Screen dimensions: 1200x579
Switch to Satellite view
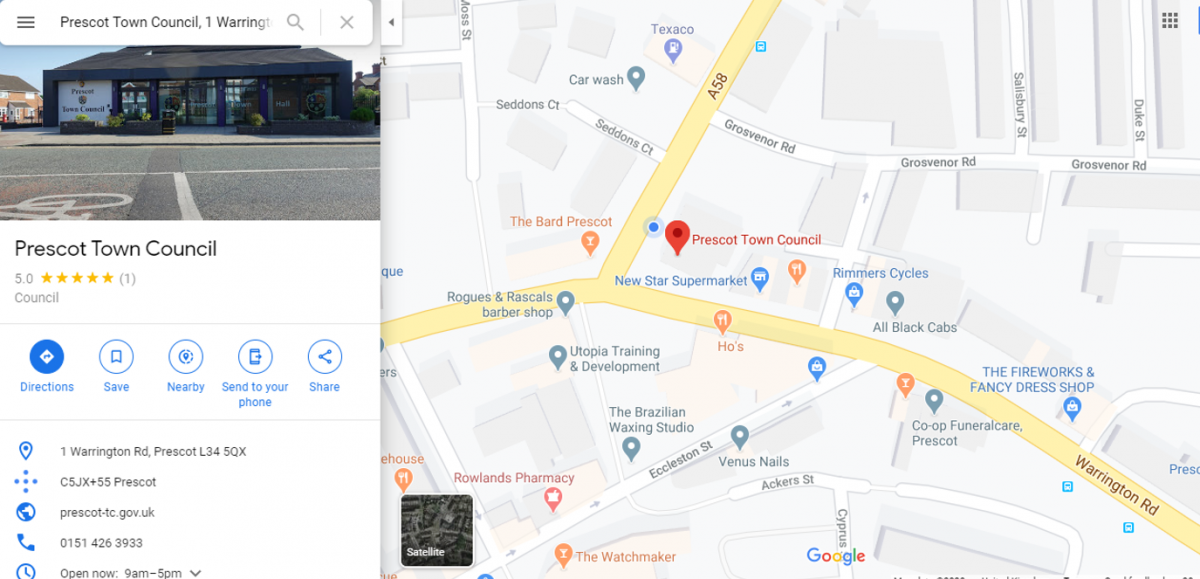pyautogui.click(x=437, y=530)
